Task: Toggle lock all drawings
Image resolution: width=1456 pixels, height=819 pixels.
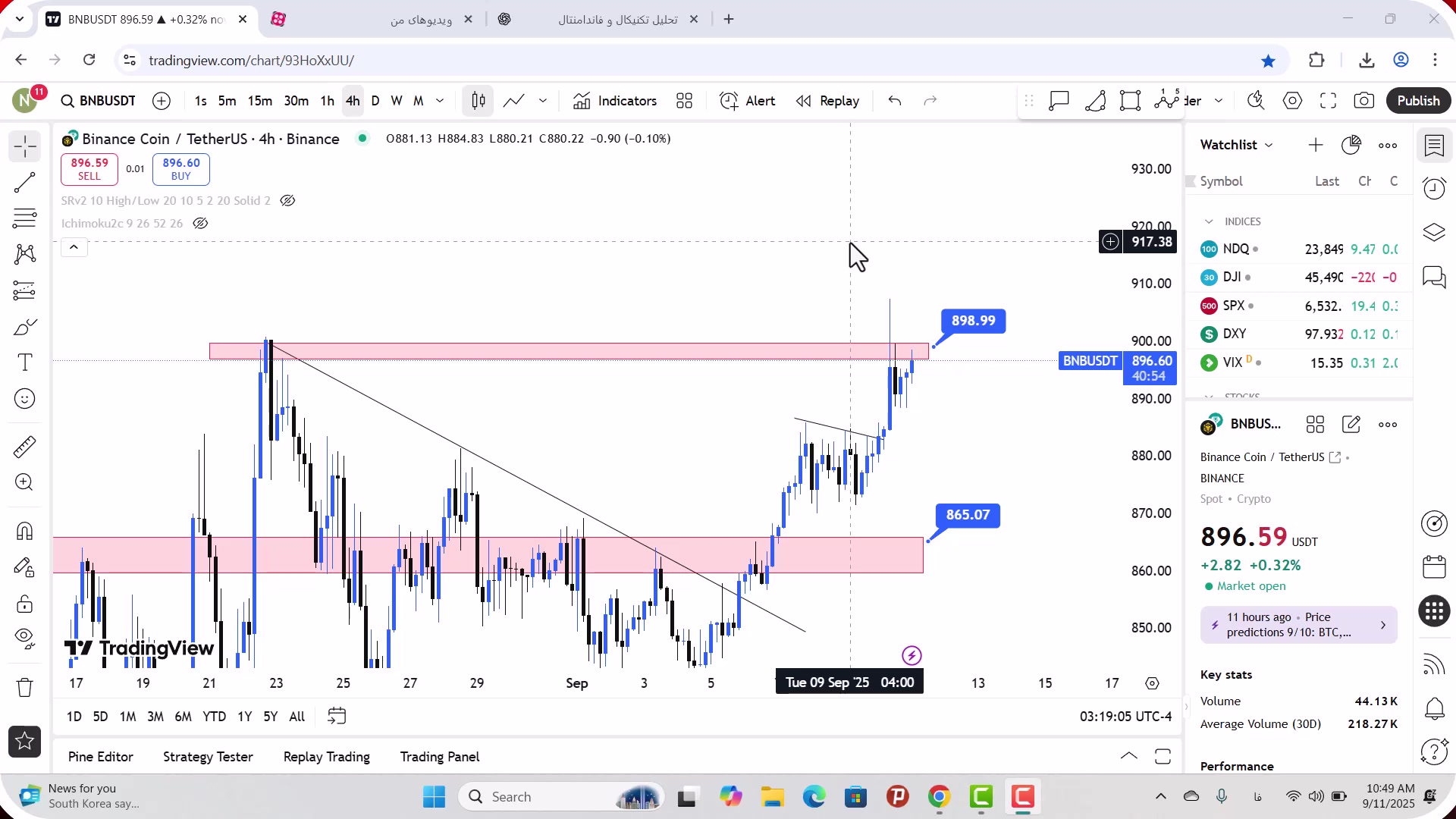Action: tap(24, 604)
